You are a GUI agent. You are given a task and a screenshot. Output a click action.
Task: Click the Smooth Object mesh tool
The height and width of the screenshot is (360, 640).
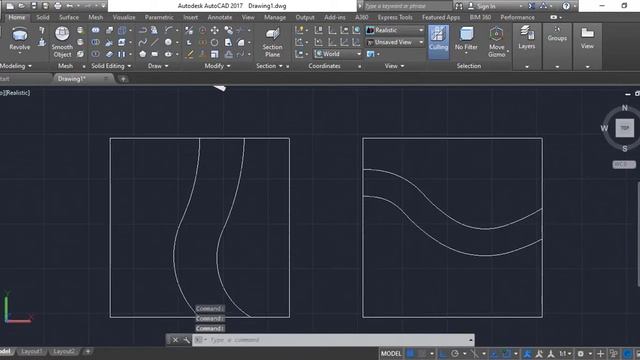coord(62,42)
